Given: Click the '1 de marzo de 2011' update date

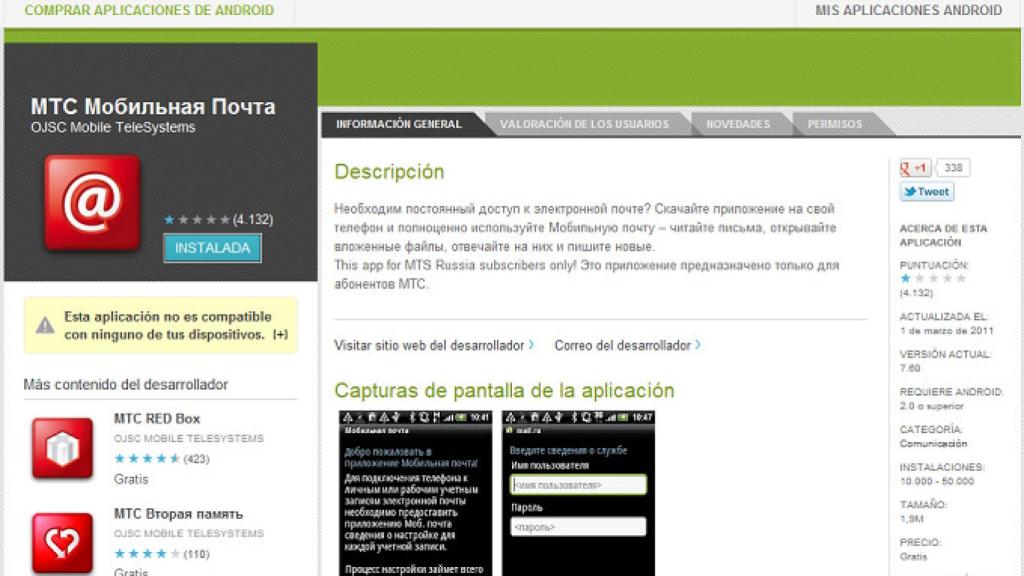Looking at the screenshot, I should pos(946,331).
